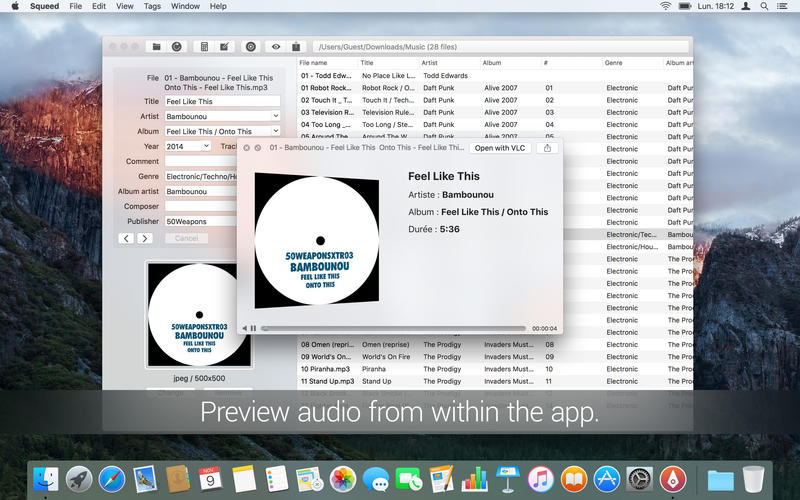Close the audio preview popup

pos(246,148)
